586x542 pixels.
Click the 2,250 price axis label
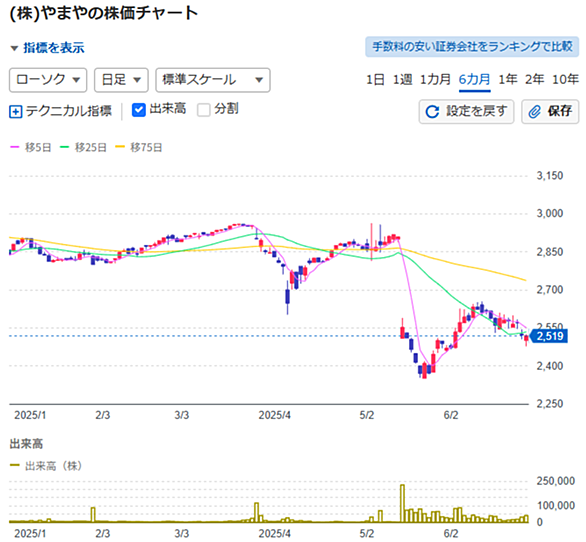[550, 404]
